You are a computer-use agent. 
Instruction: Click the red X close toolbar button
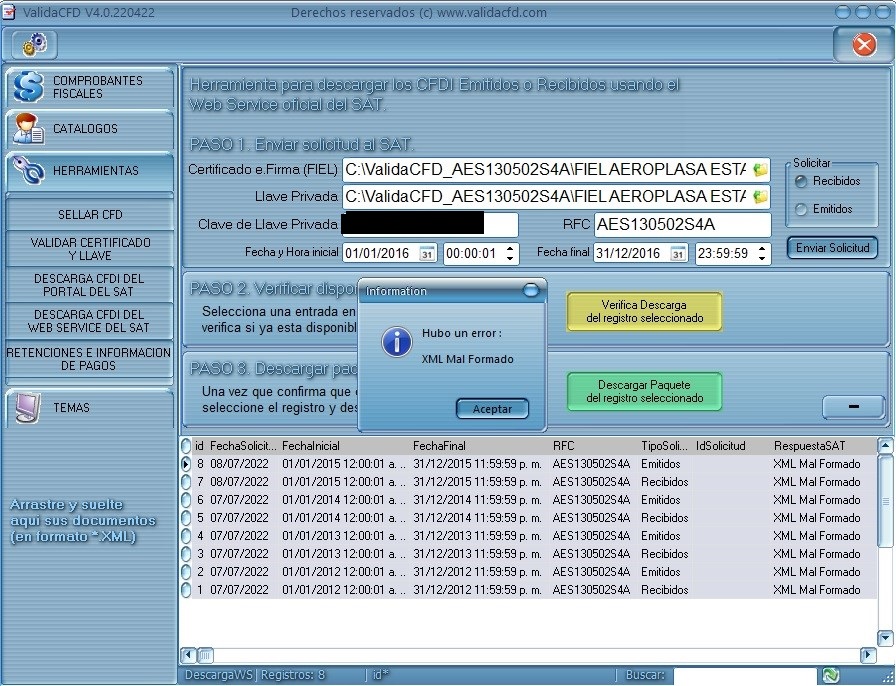click(863, 44)
